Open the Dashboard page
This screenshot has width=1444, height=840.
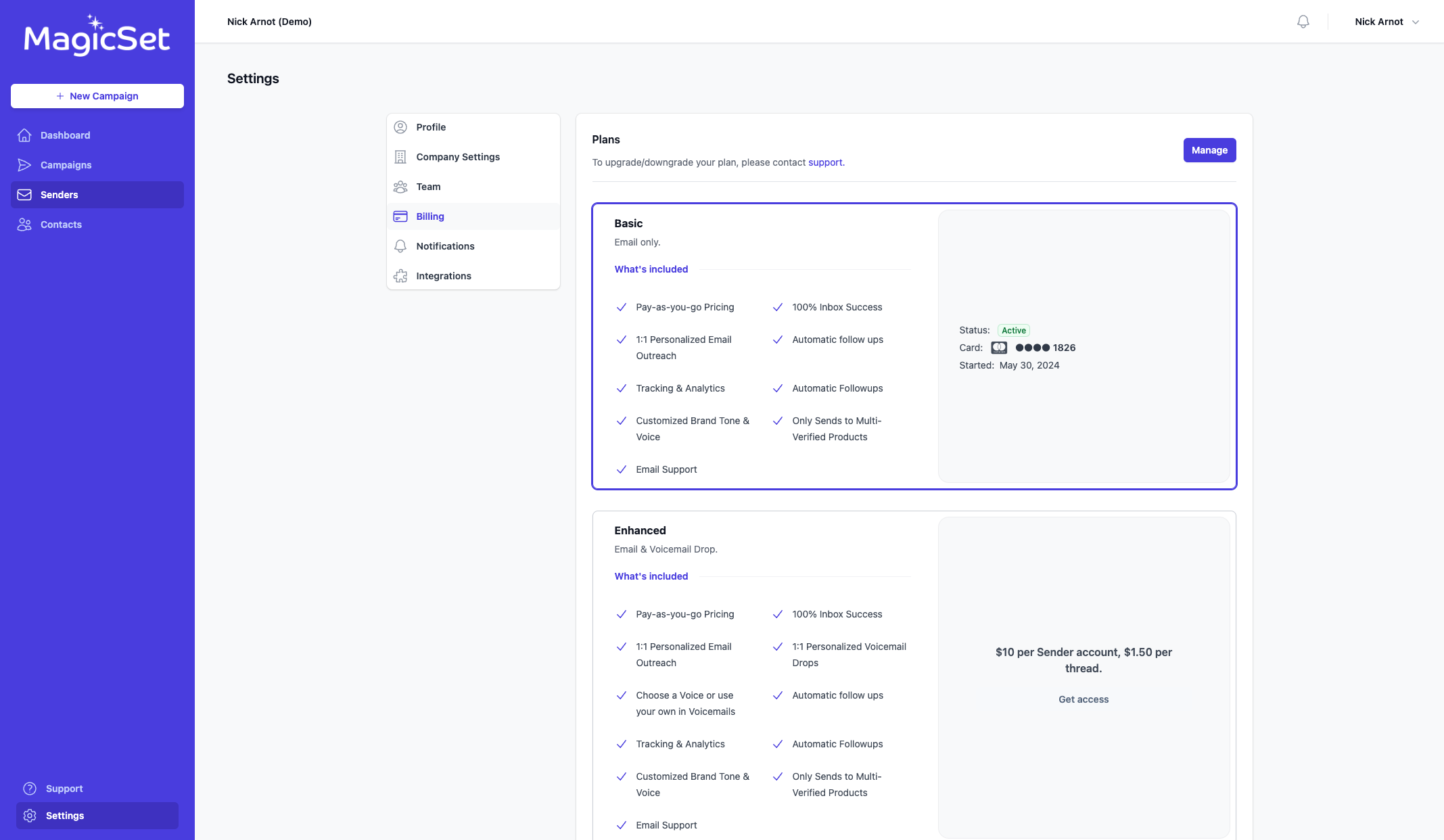point(97,135)
